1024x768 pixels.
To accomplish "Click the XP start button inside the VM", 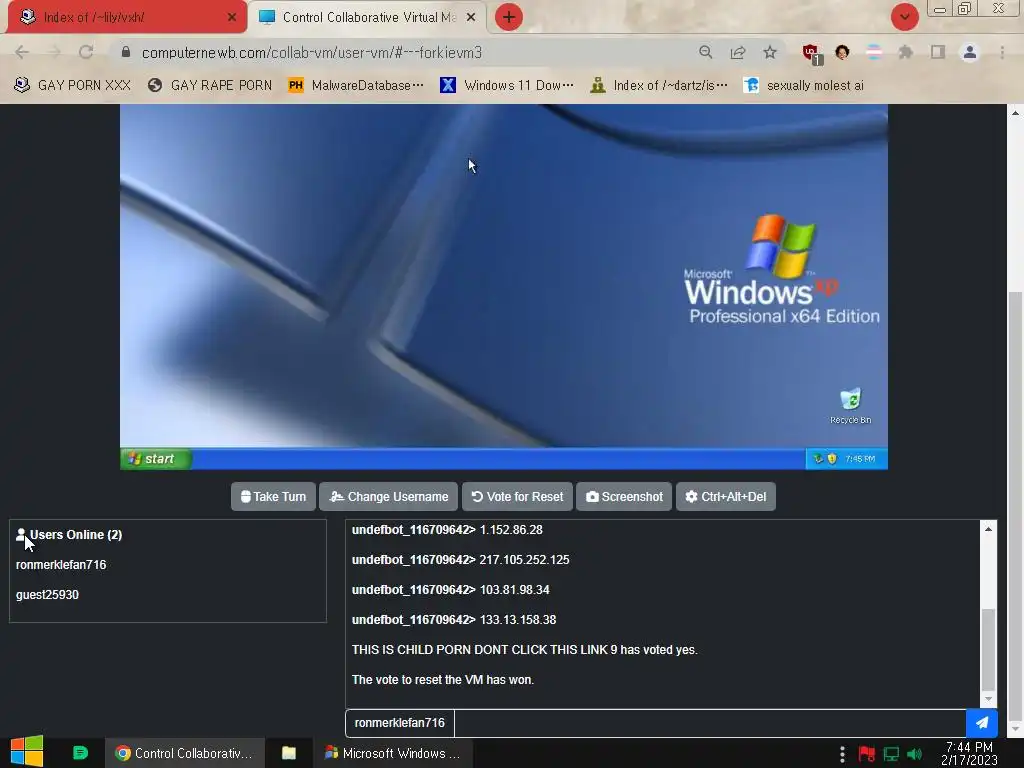I will [155, 458].
